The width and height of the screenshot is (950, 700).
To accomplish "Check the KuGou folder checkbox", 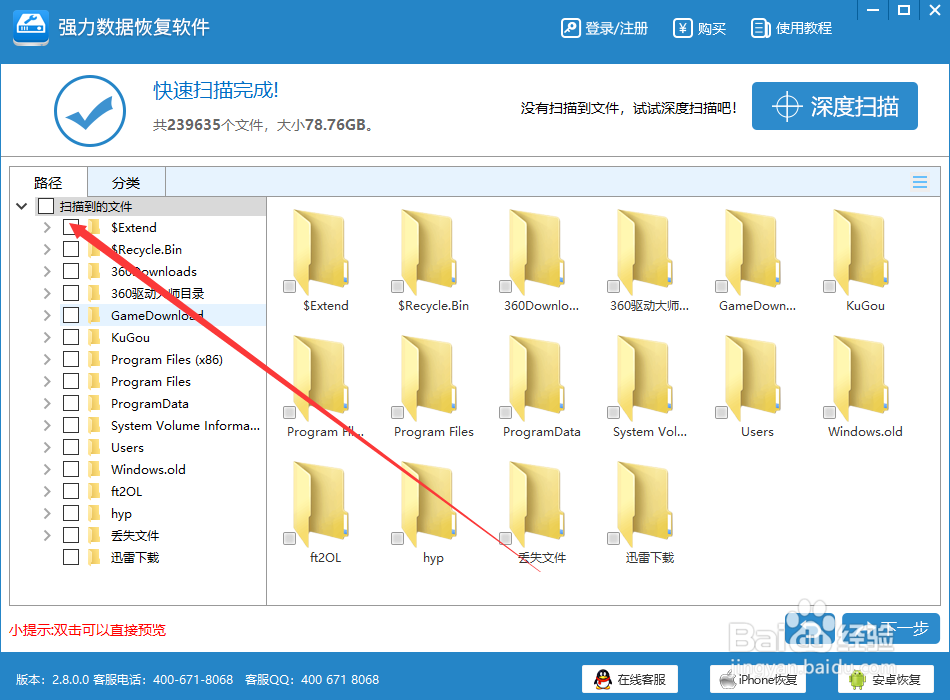I will coord(70,337).
